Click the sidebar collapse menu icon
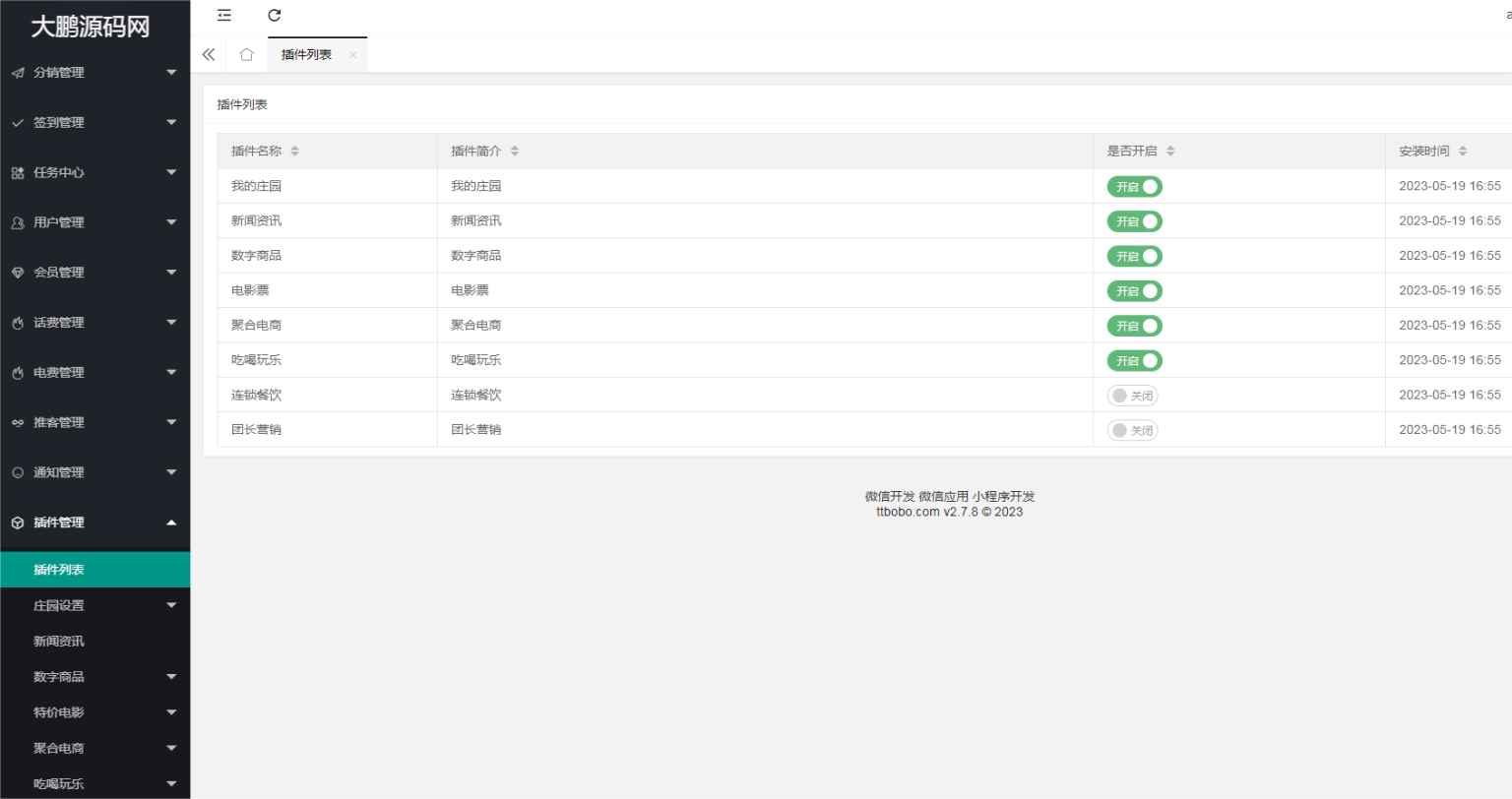 tap(224, 15)
